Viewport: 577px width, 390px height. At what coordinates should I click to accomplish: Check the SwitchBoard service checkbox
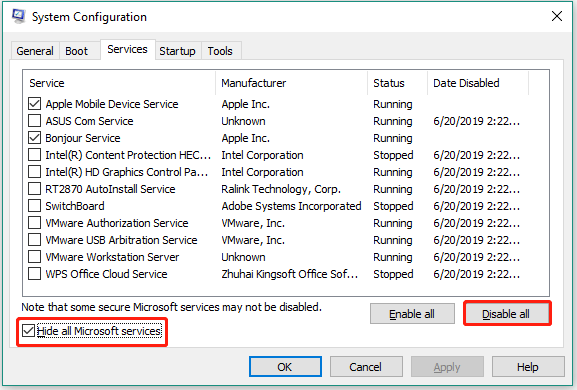[35, 206]
